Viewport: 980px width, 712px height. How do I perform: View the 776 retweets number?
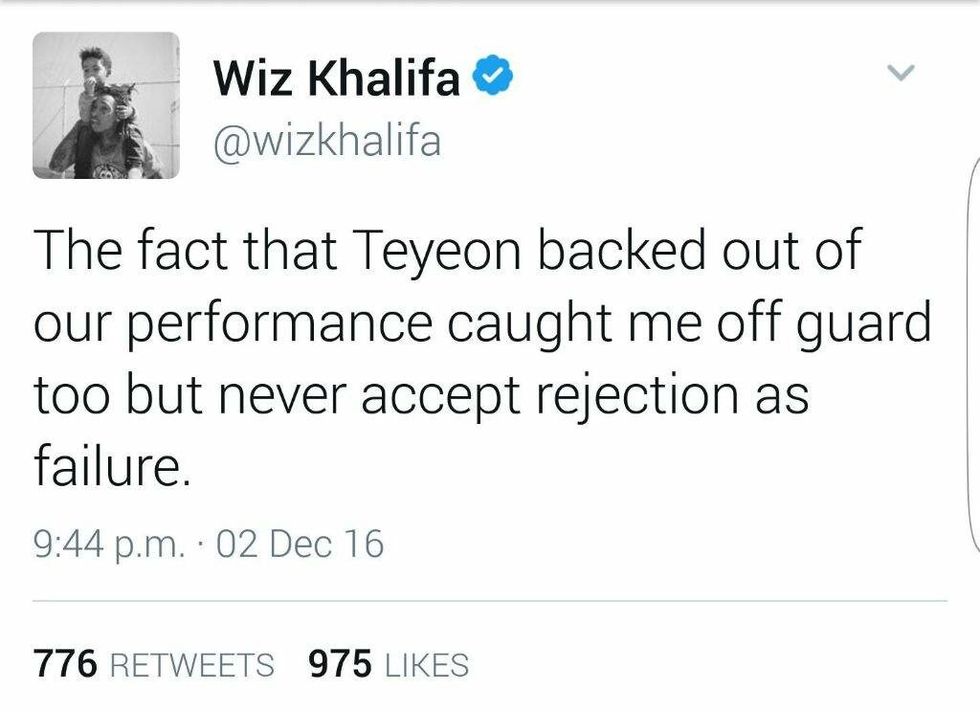point(65,663)
